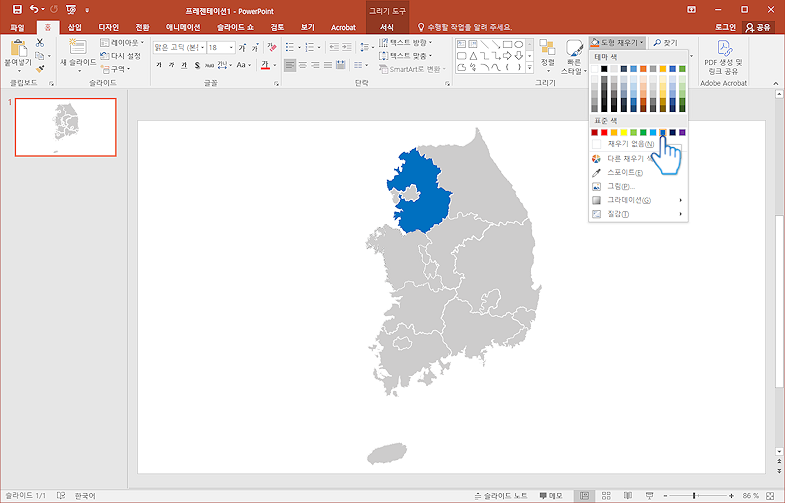
Task: Toggle Italic formatting
Action: [171, 65]
